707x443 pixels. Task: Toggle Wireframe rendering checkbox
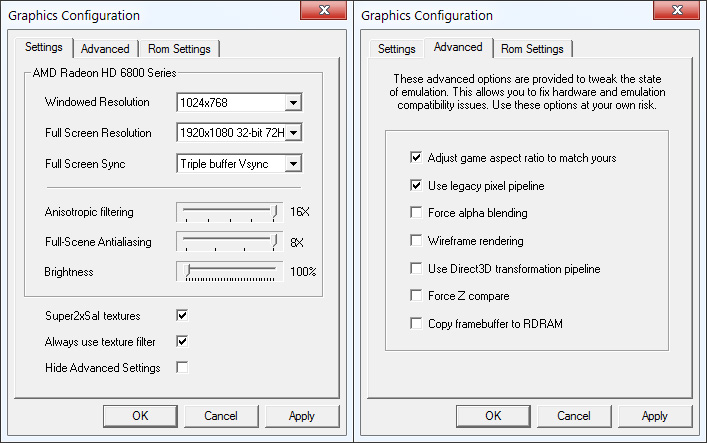point(416,241)
